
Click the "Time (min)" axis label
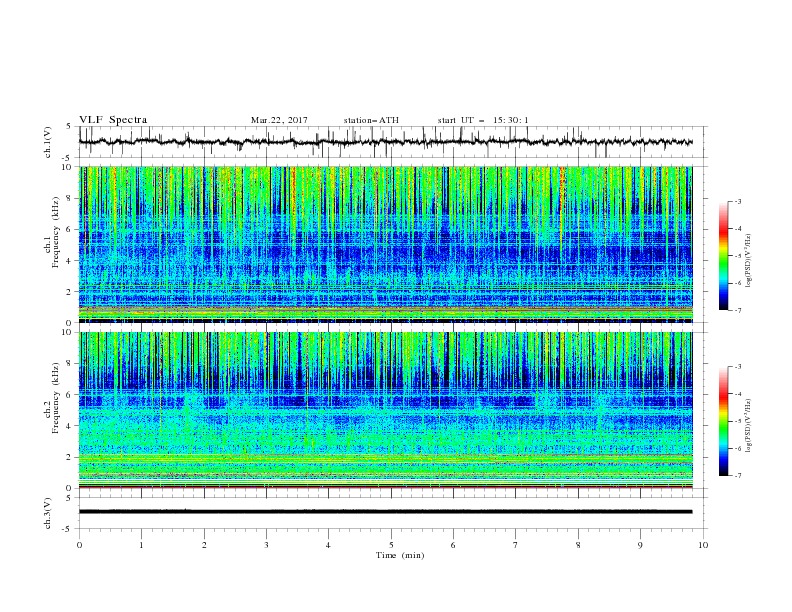pos(400,555)
